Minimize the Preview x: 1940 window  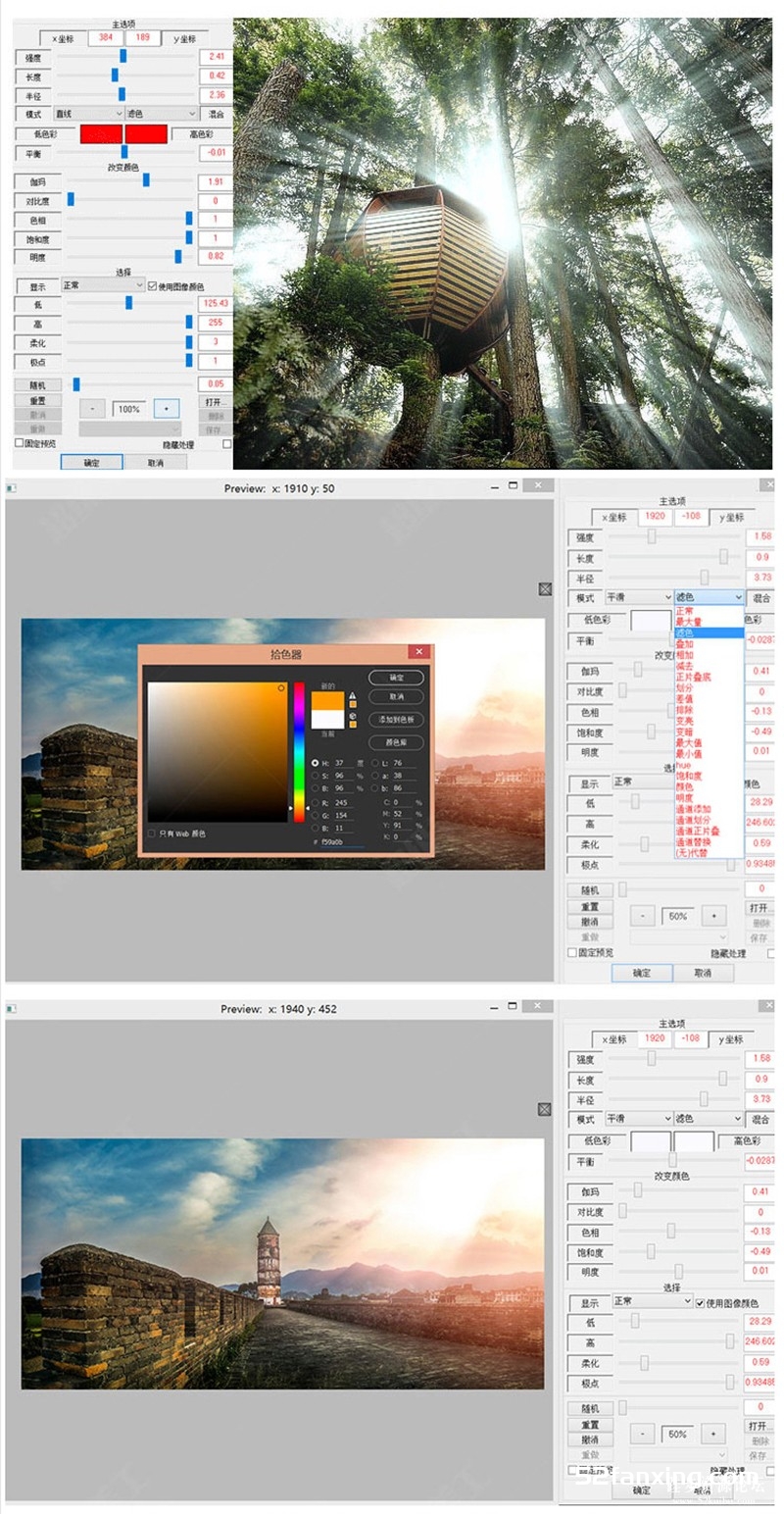pos(493,1006)
